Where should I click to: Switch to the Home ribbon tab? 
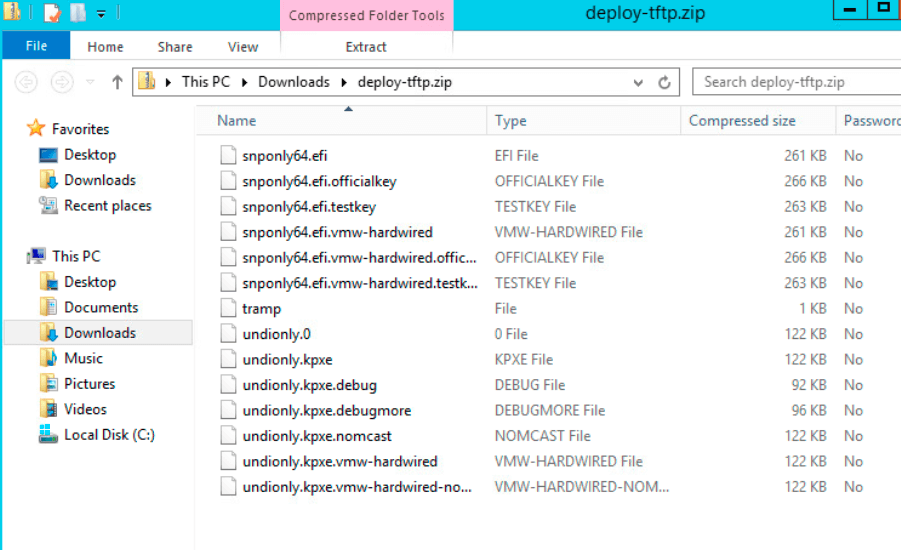[105, 47]
